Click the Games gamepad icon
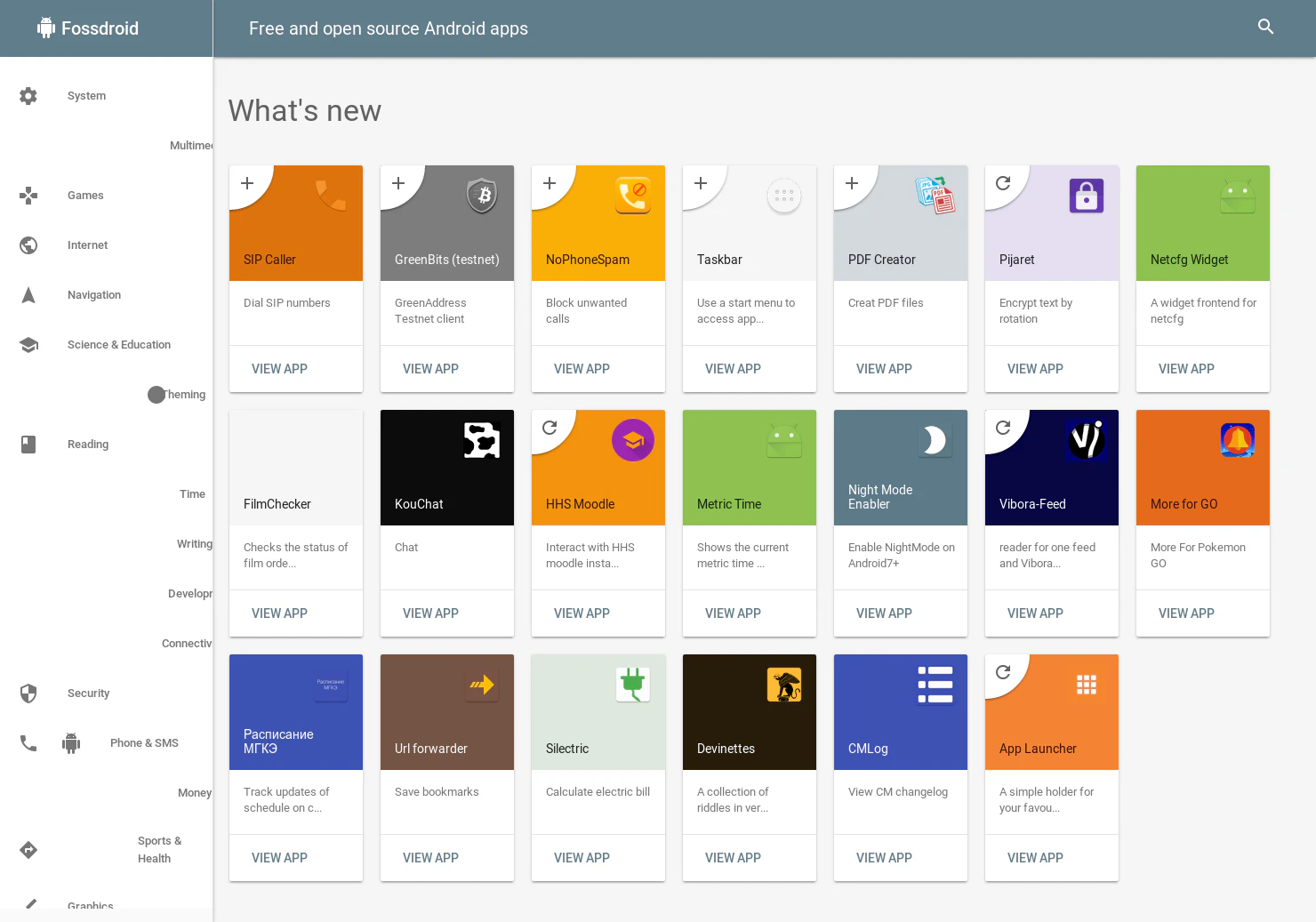1316x922 pixels. point(28,196)
